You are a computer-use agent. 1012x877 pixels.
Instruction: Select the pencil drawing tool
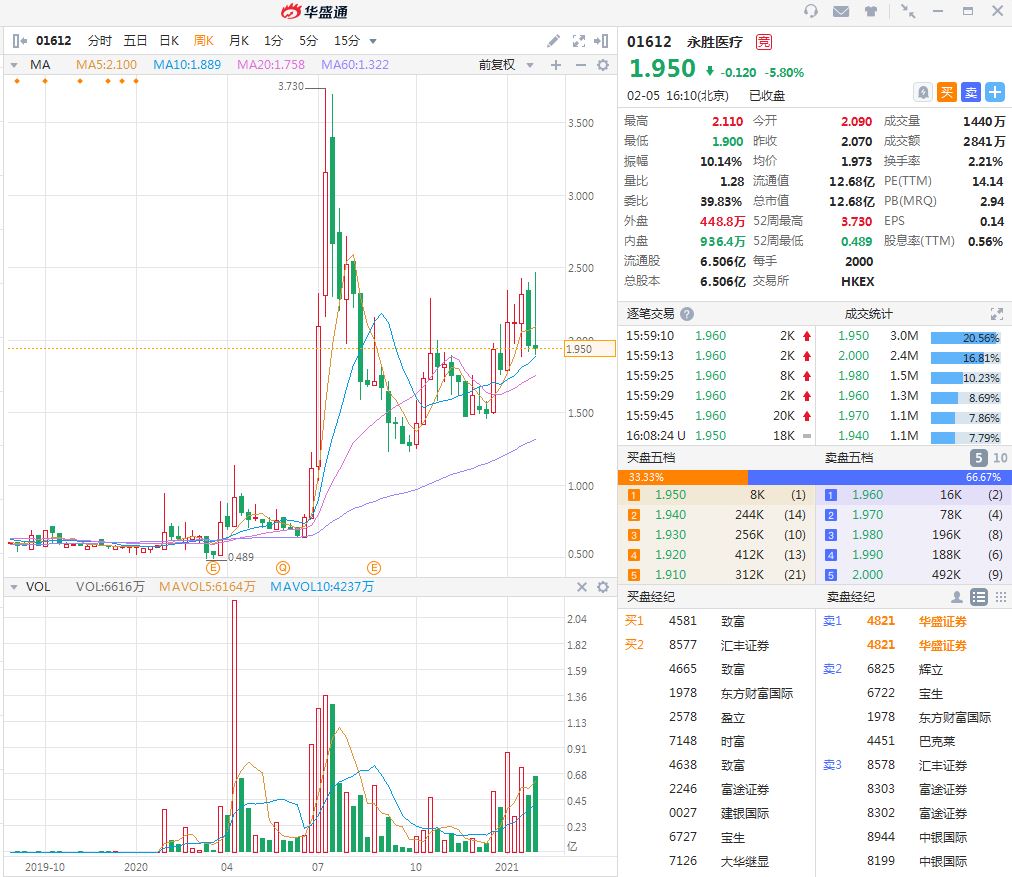pos(553,41)
